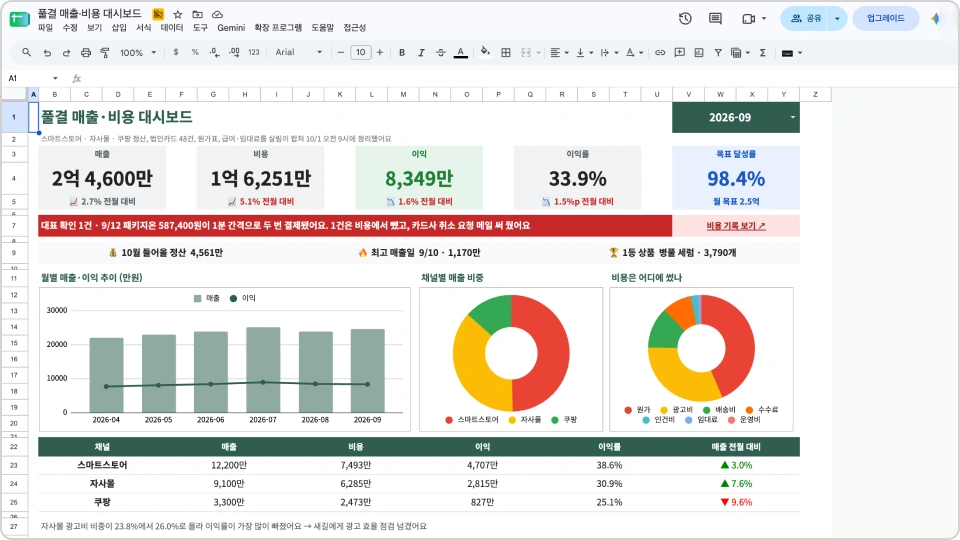Open the Arial font dropdown

coord(298,53)
